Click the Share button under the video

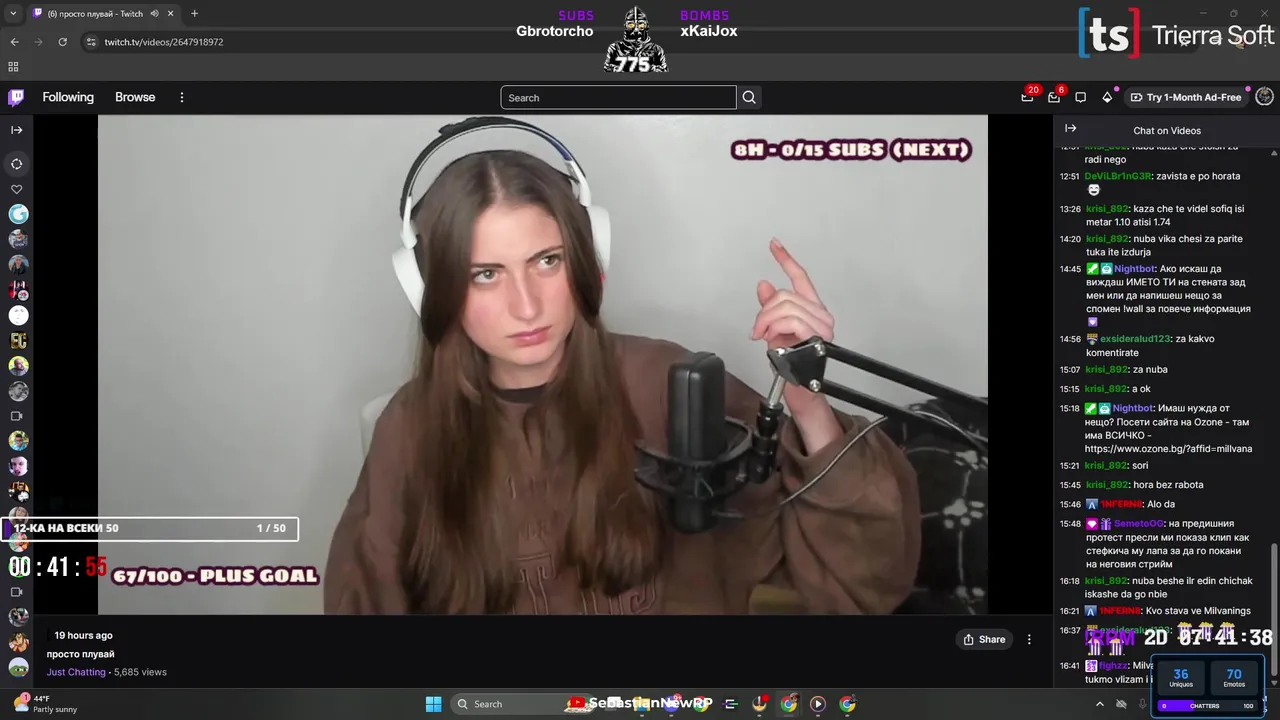[983, 640]
